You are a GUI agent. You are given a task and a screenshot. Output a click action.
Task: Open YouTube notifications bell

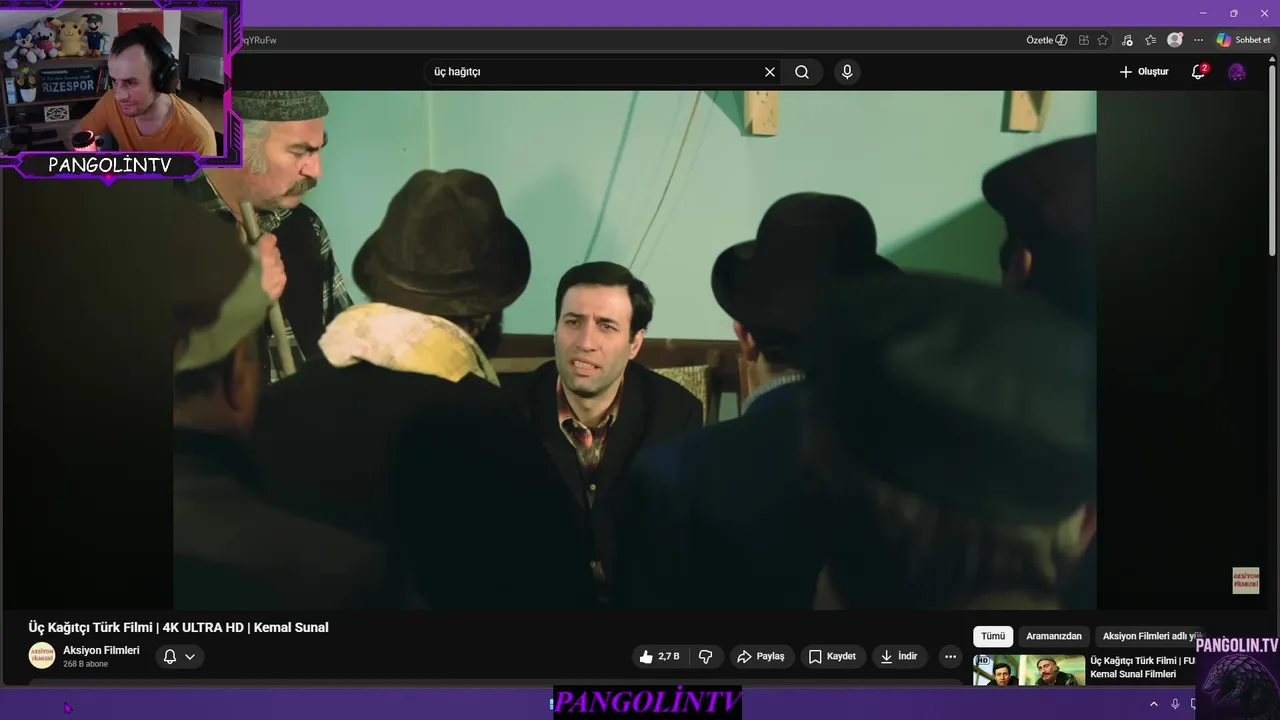[1198, 72]
